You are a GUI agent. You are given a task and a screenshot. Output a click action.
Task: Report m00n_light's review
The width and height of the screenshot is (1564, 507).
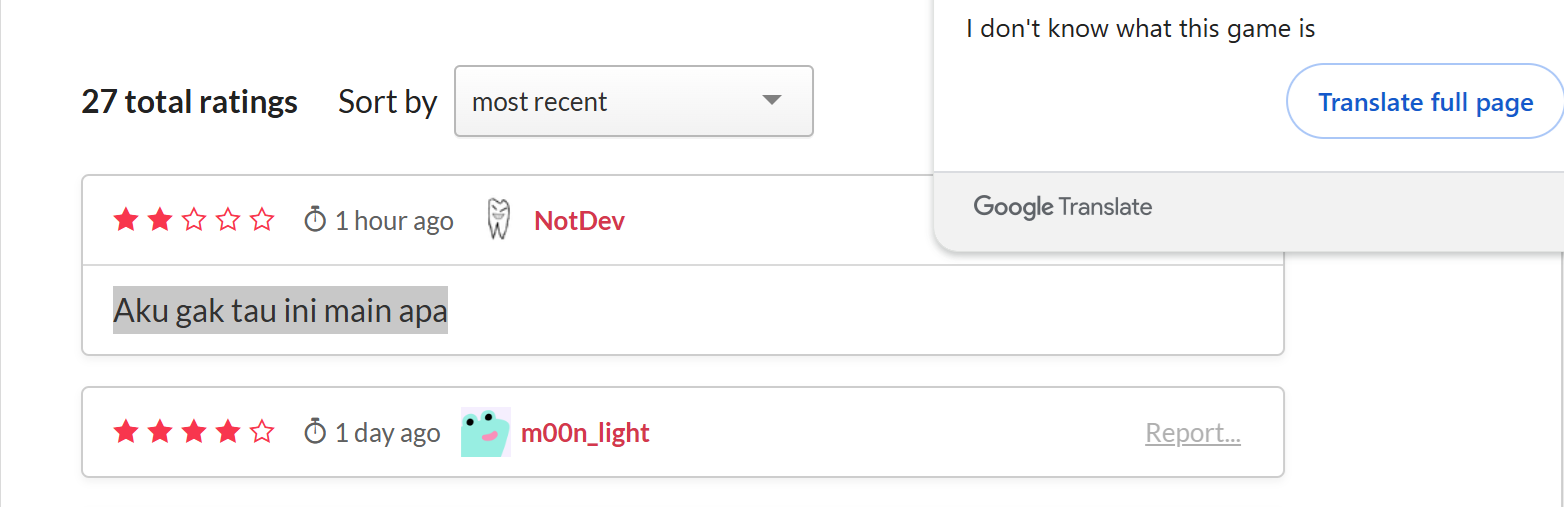coord(1193,433)
